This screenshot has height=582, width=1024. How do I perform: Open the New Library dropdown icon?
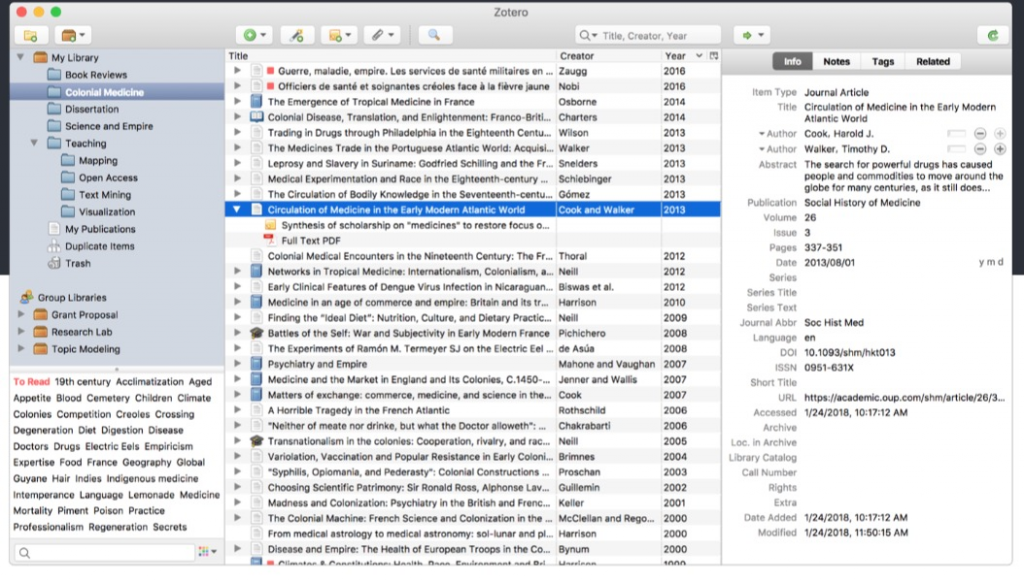coord(72,35)
